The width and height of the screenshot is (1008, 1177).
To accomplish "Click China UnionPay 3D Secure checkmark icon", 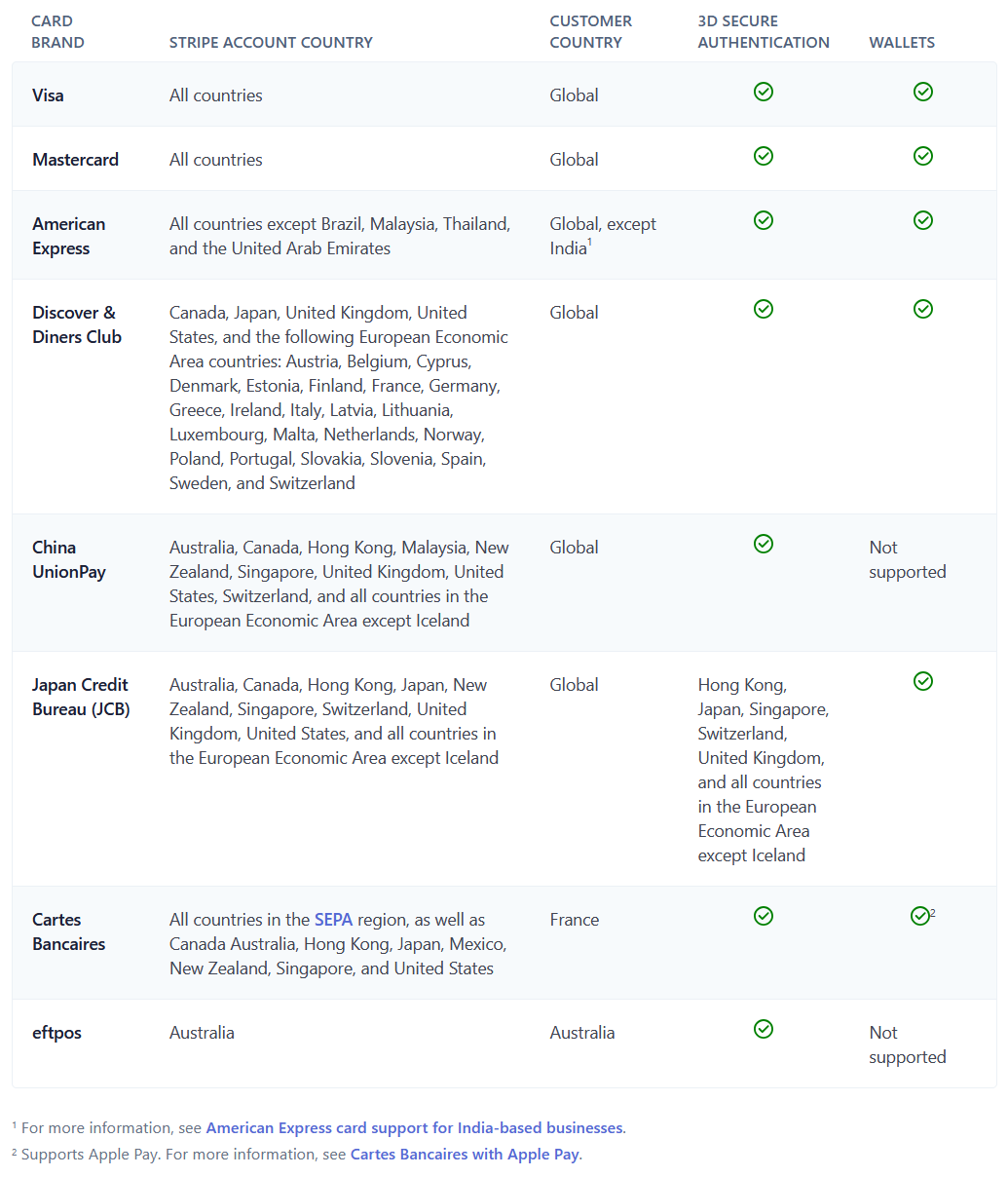I will 764,544.
